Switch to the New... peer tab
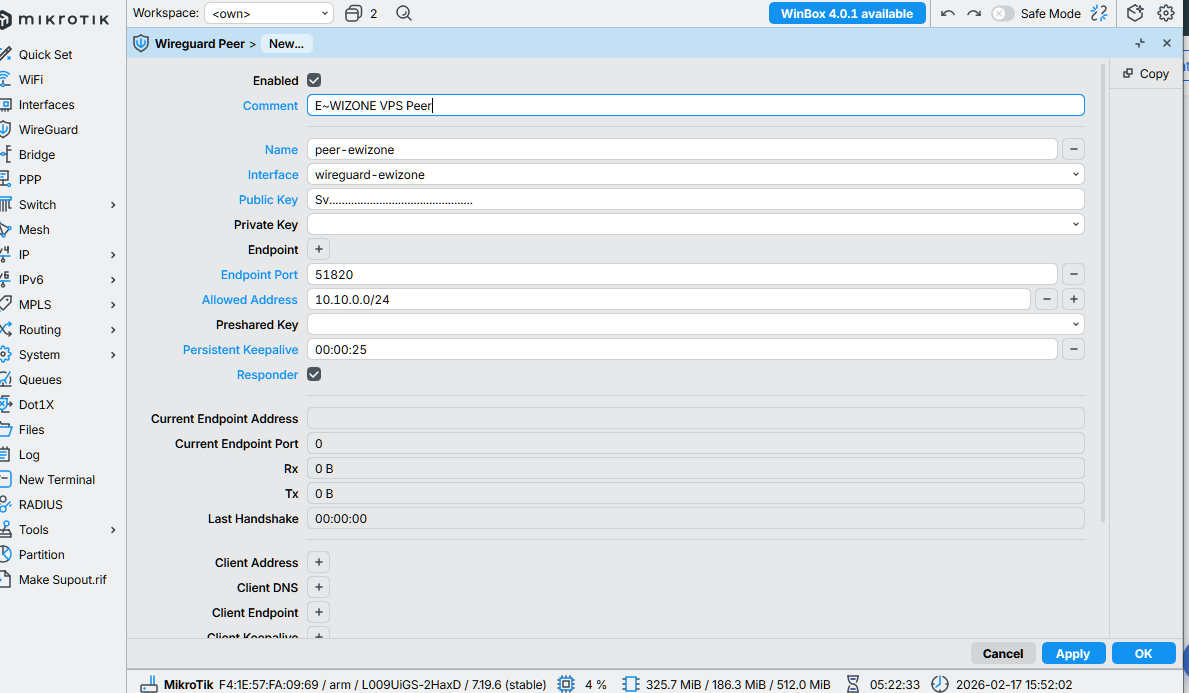Viewport: 1189px width, 693px height. point(286,43)
